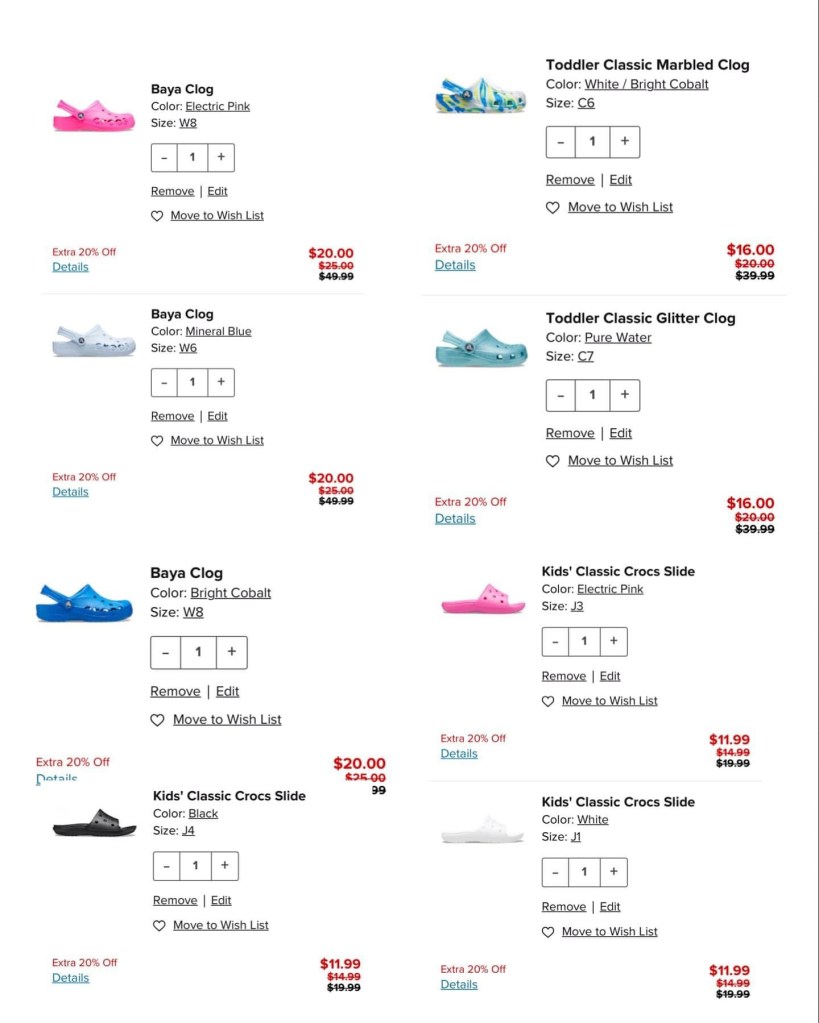Click the heart icon for Electric Pink Baya Clog
This screenshot has height=1023, width=819.
157,216
